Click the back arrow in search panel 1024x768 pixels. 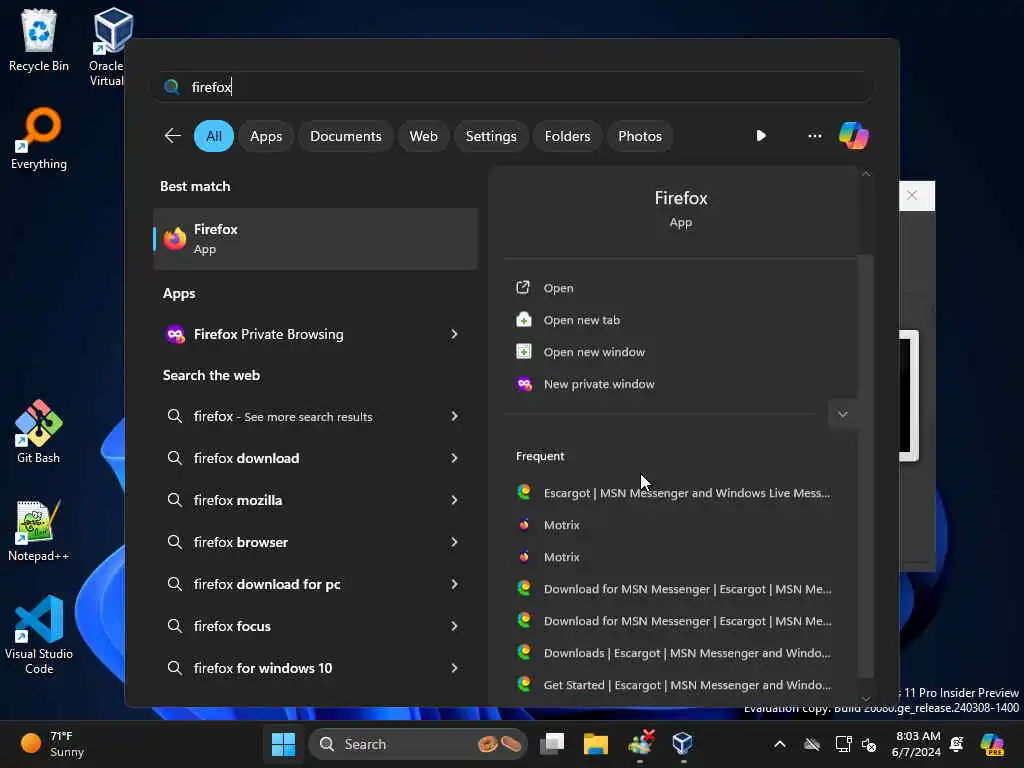(x=173, y=136)
